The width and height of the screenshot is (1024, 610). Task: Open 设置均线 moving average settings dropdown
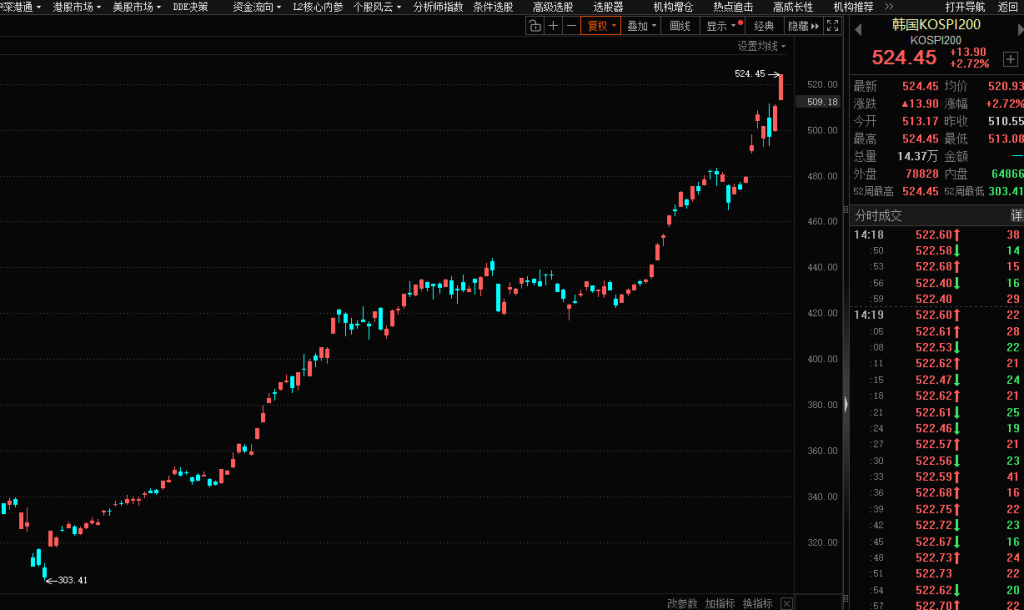click(761, 46)
